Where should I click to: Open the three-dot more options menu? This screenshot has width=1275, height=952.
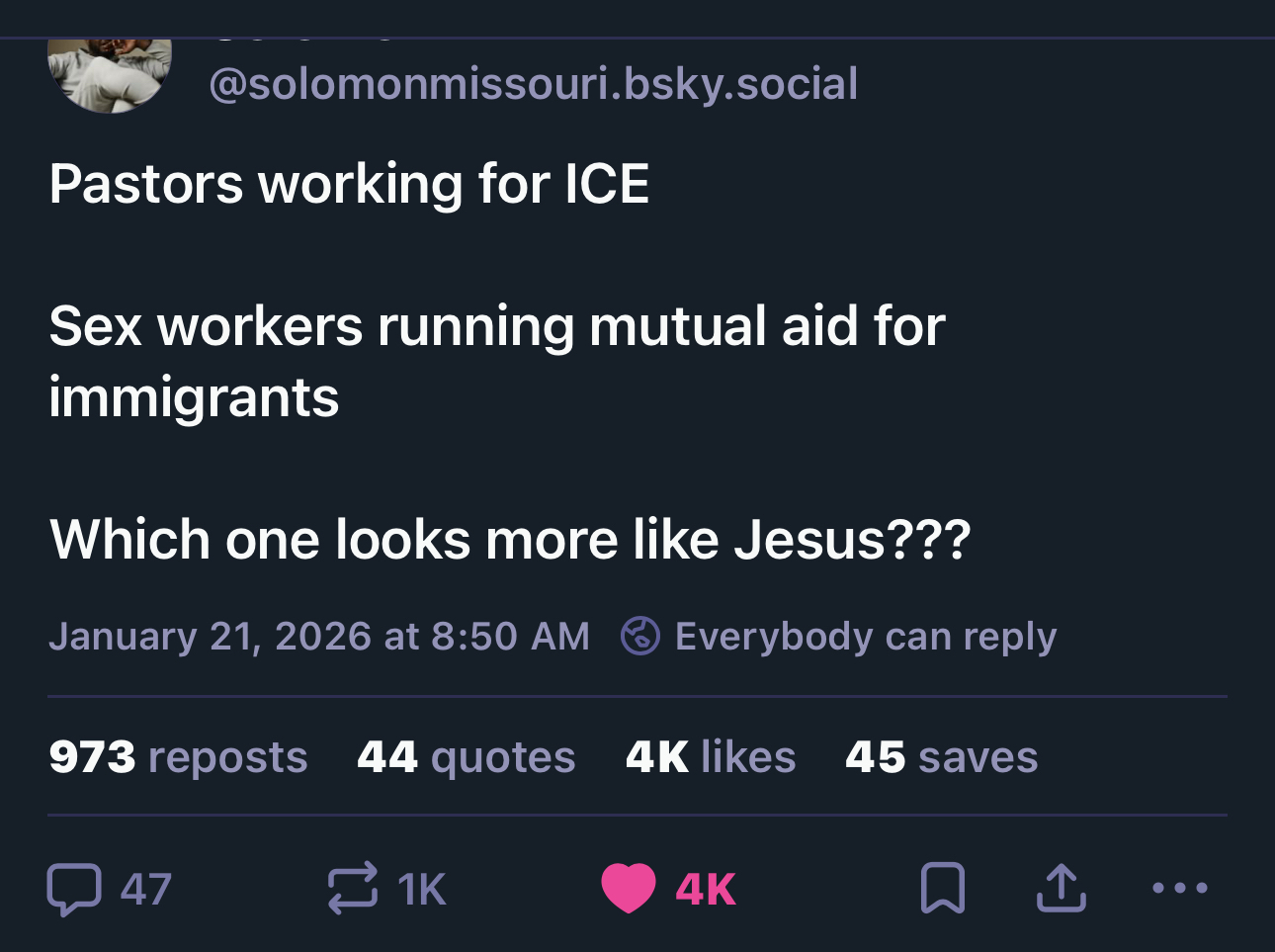1180,888
